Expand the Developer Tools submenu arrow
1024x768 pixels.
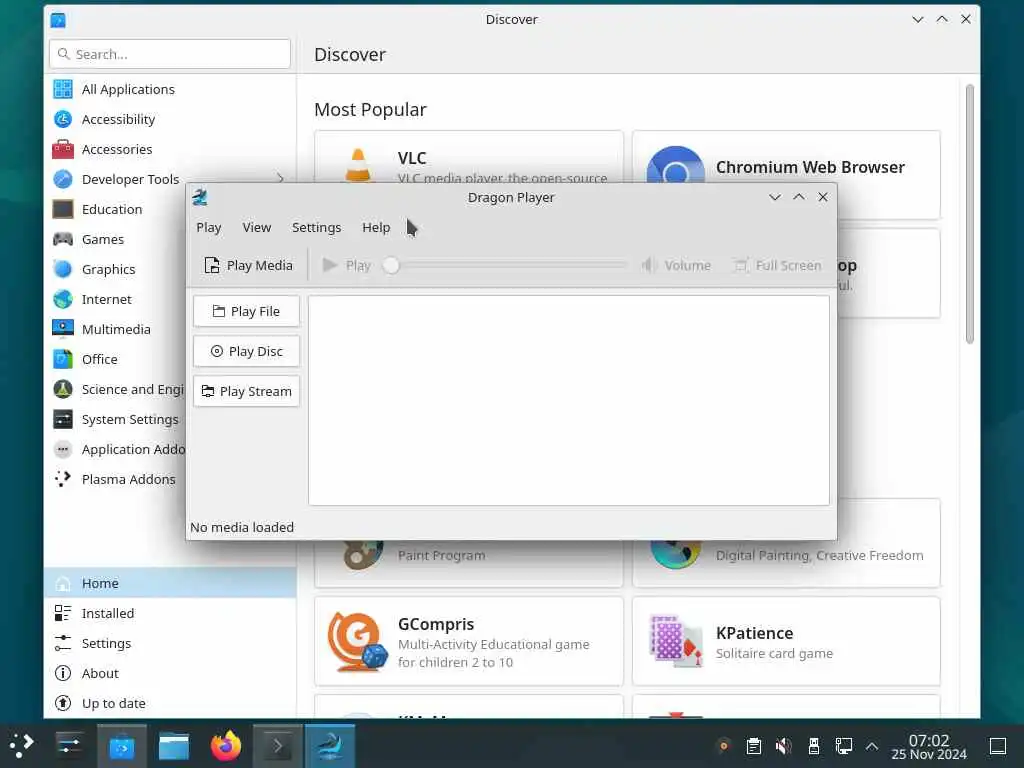point(280,178)
